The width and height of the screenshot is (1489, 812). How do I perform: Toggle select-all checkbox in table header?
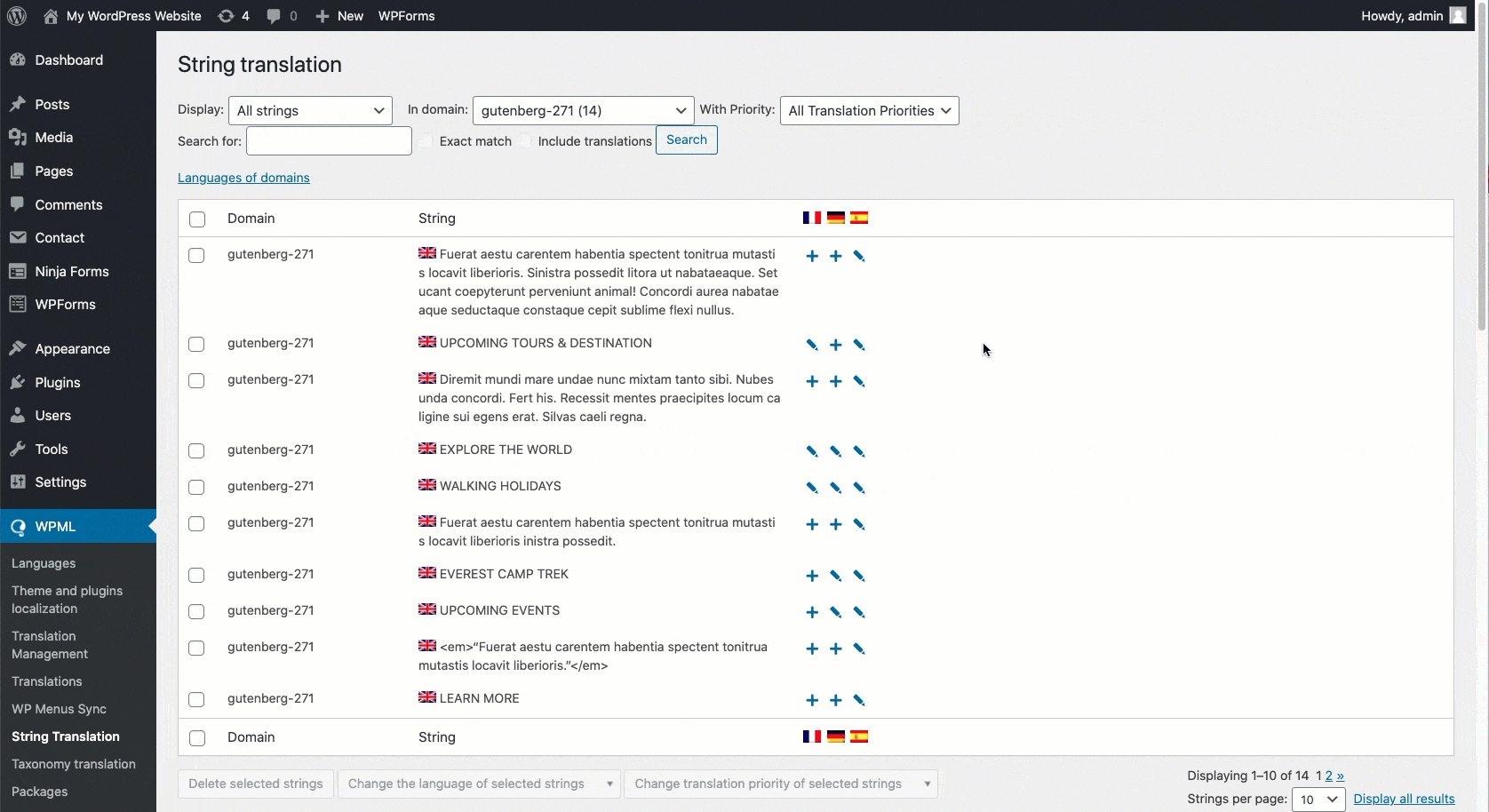(197, 219)
